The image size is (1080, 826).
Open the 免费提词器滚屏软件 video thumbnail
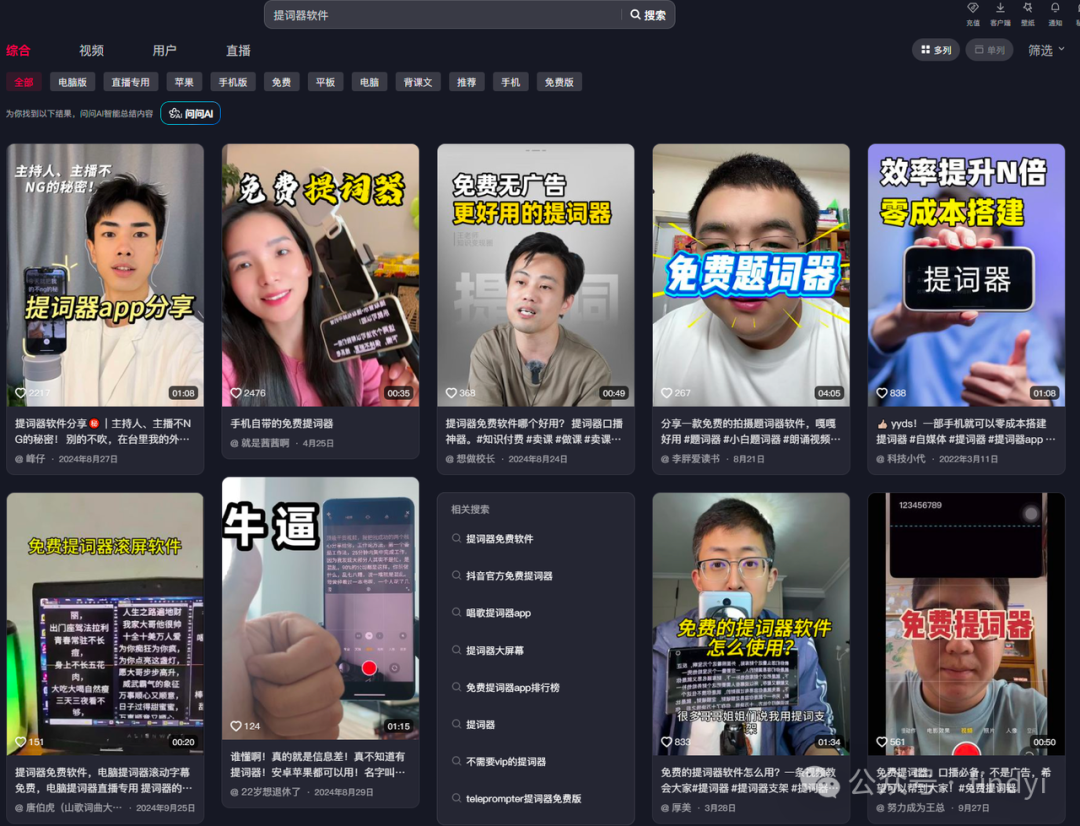pyautogui.click(x=105, y=623)
